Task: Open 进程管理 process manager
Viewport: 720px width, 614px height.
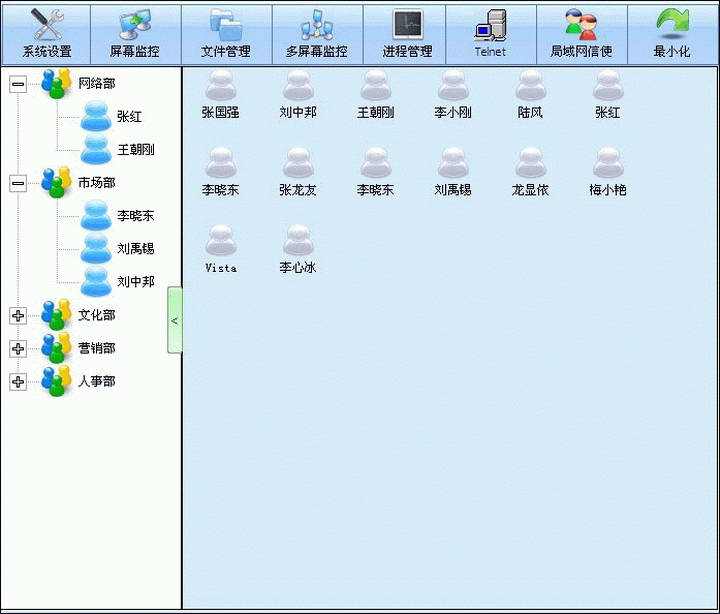Action: 407,34
